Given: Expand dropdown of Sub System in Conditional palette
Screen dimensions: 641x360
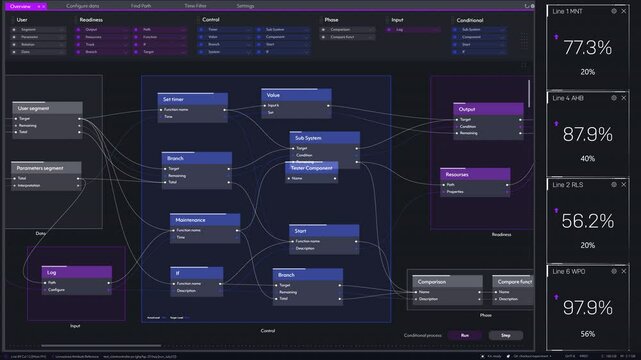Looking at the screenshot, I should click(502, 30).
